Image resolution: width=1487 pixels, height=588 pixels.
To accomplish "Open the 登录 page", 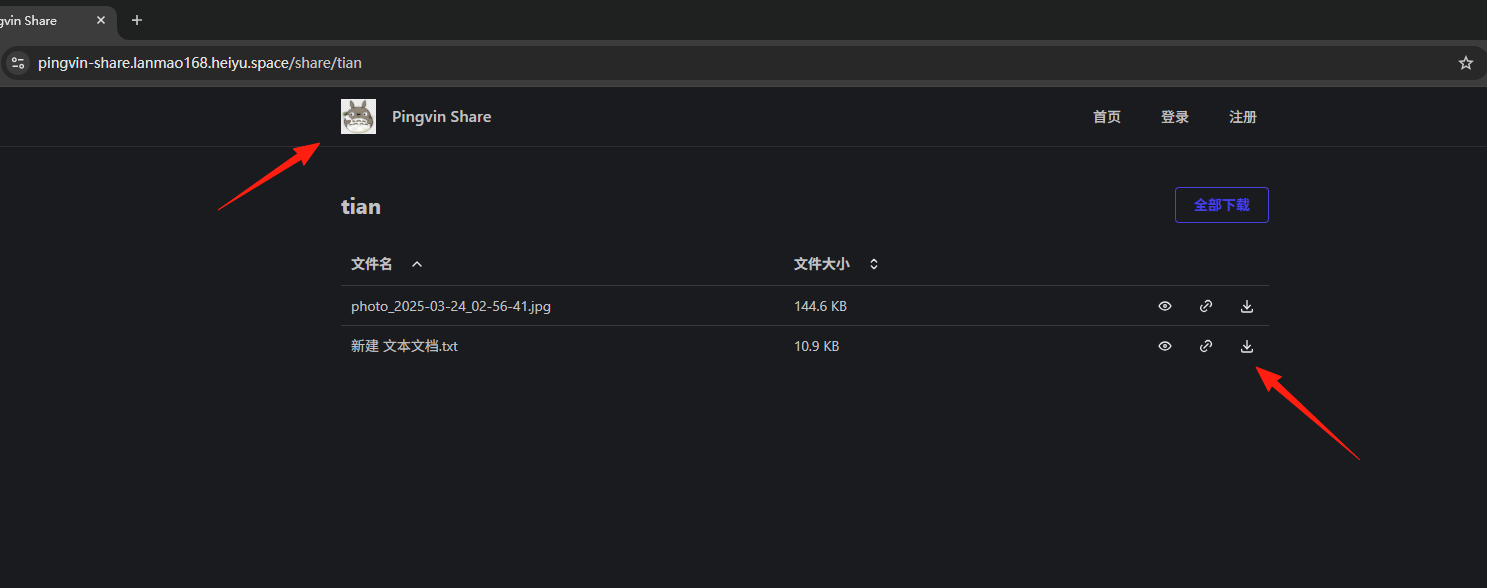I will (1175, 117).
